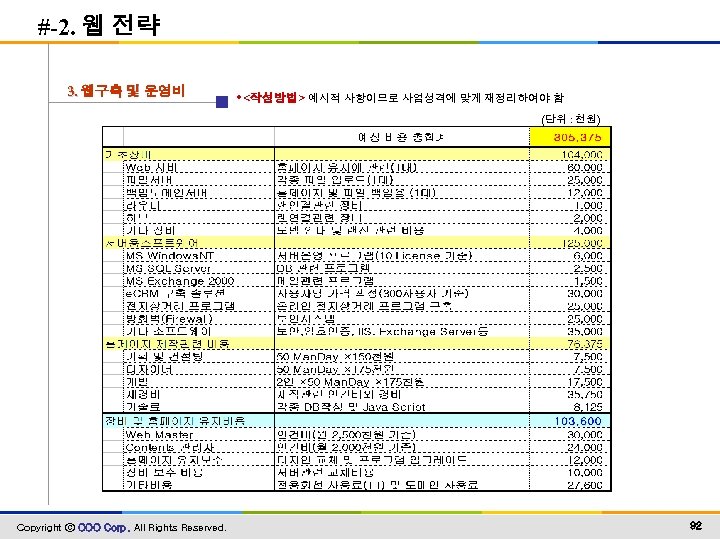Click the '방화벽(Firewall)' cell
This screenshot has width=720, height=540.
coord(169,319)
